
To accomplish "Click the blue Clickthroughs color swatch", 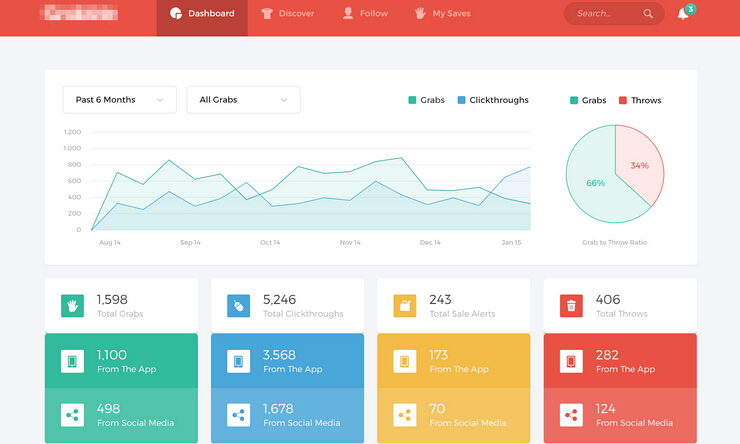I will [x=462, y=100].
